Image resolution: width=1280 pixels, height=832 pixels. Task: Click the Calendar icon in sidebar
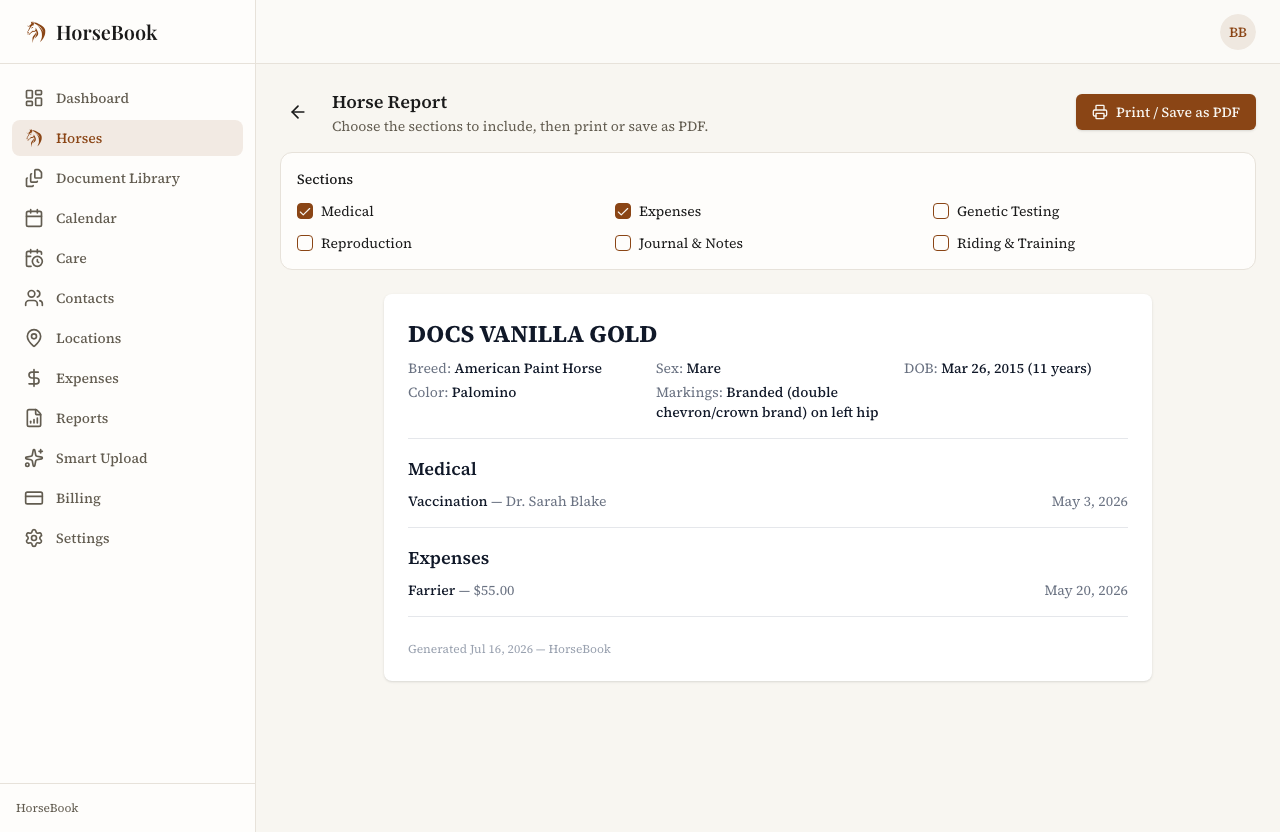(x=34, y=218)
